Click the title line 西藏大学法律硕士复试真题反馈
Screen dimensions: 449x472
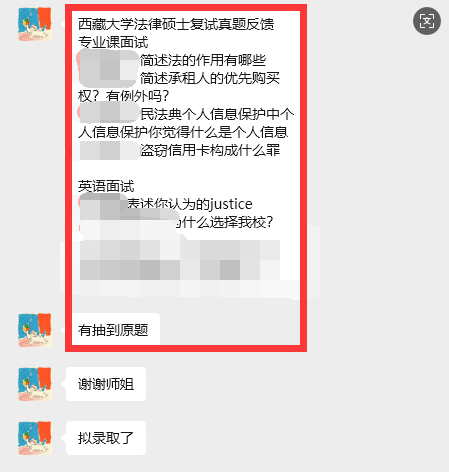pyautogui.click(x=176, y=24)
